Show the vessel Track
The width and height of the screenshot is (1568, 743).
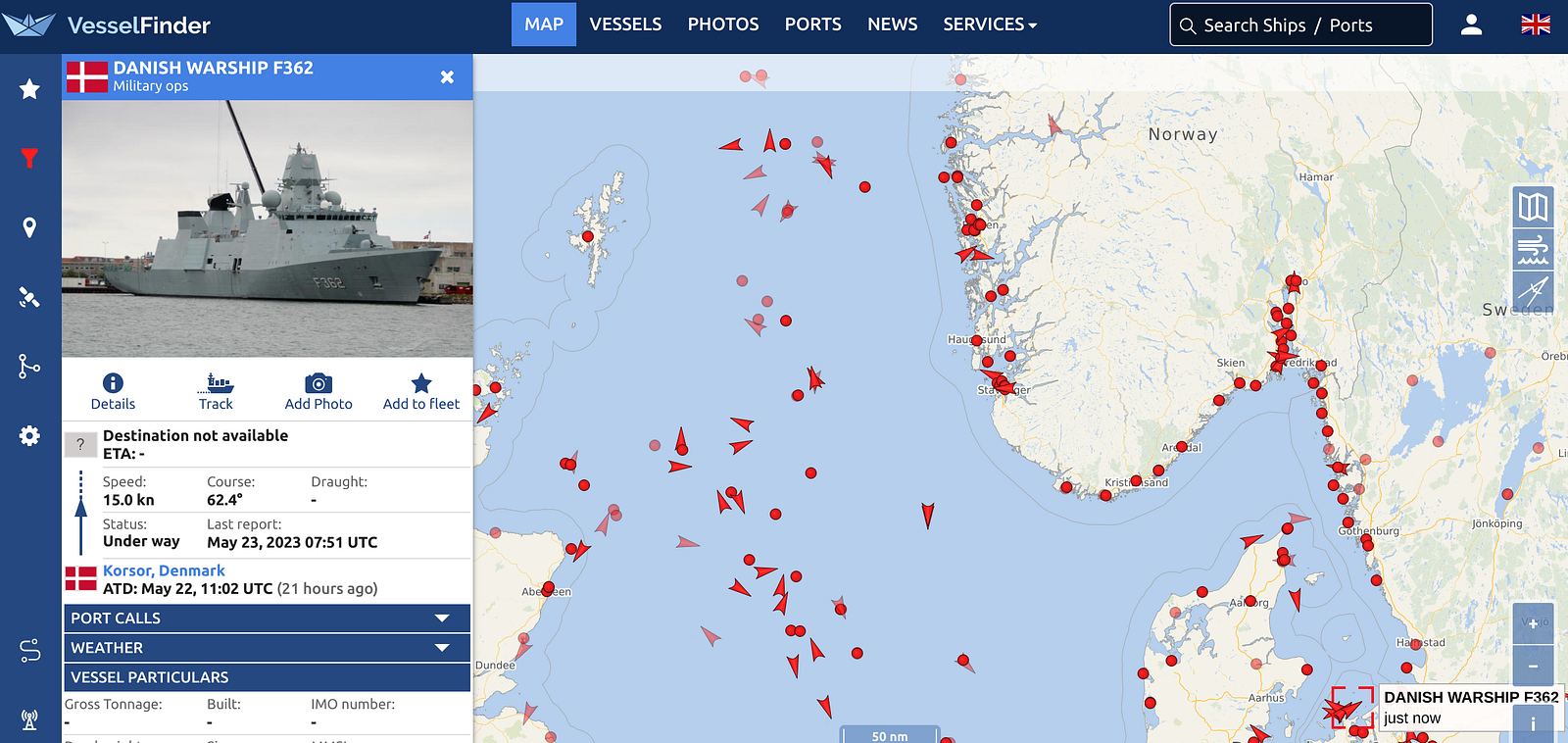click(216, 392)
